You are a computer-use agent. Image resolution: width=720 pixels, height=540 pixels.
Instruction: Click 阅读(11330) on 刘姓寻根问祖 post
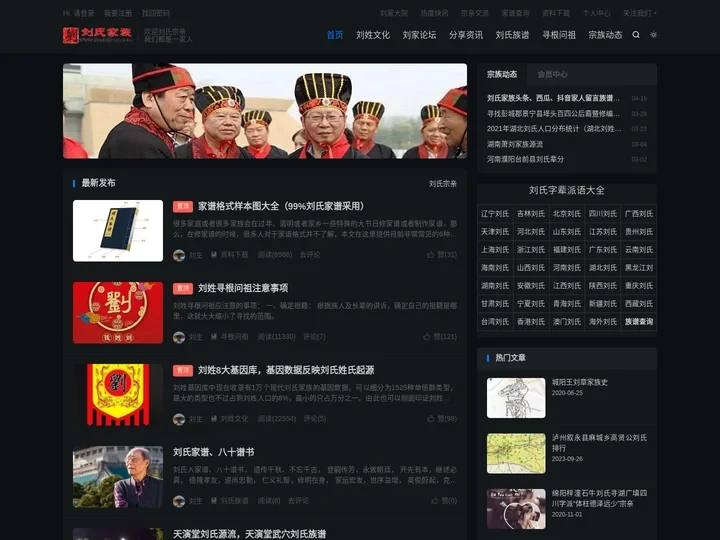click(276, 337)
